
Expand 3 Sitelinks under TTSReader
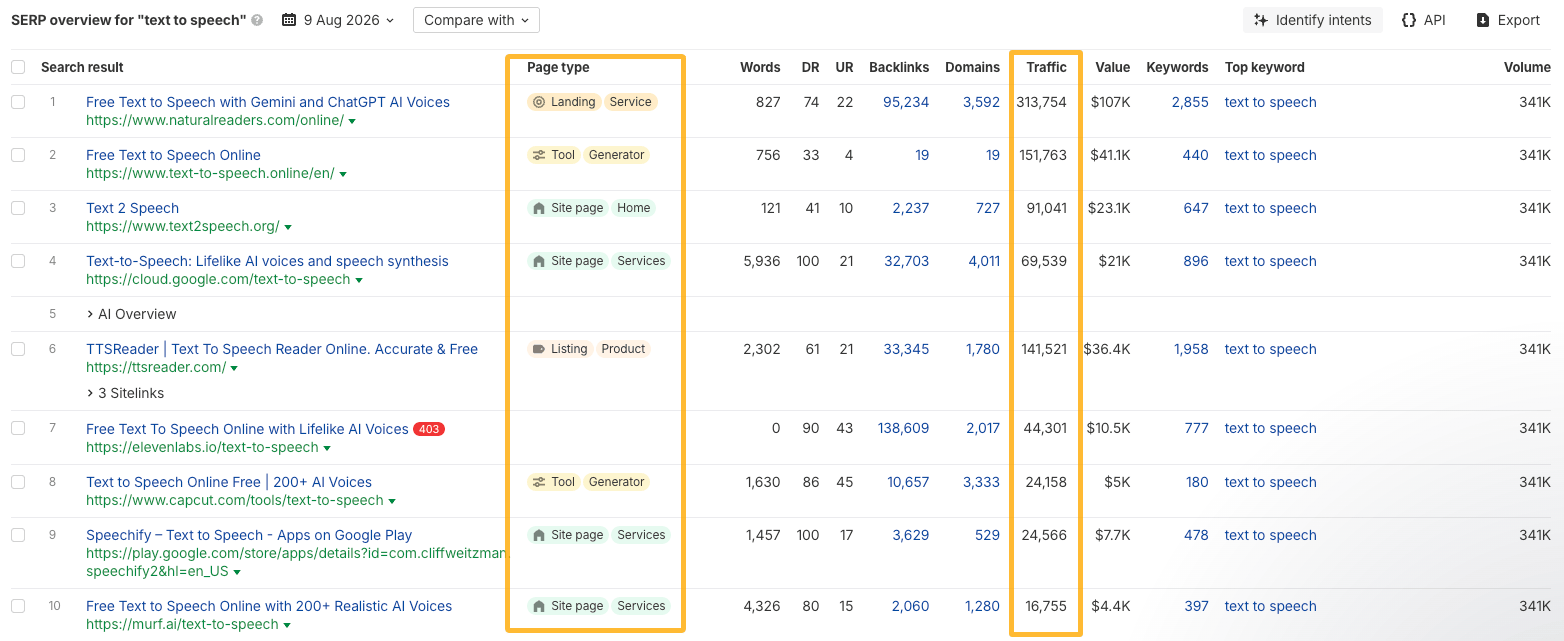tap(125, 393)
